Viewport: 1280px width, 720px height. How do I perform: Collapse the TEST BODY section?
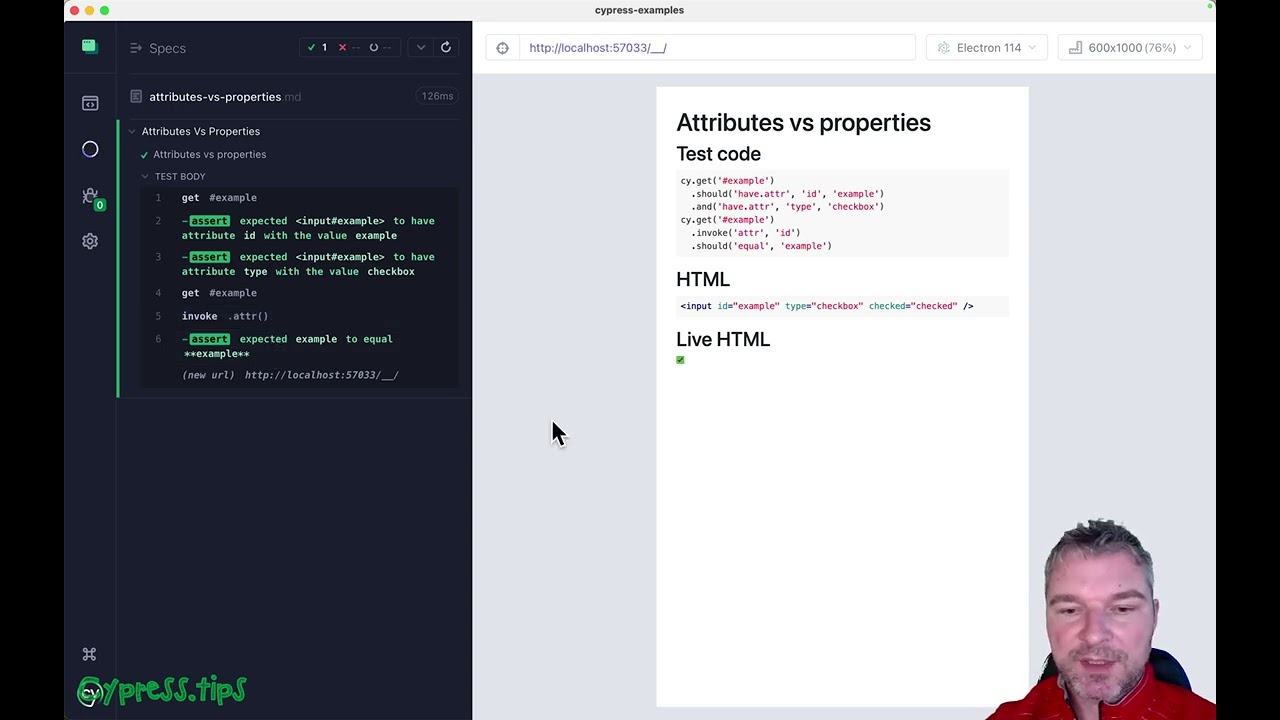click(x=180, y=176)
